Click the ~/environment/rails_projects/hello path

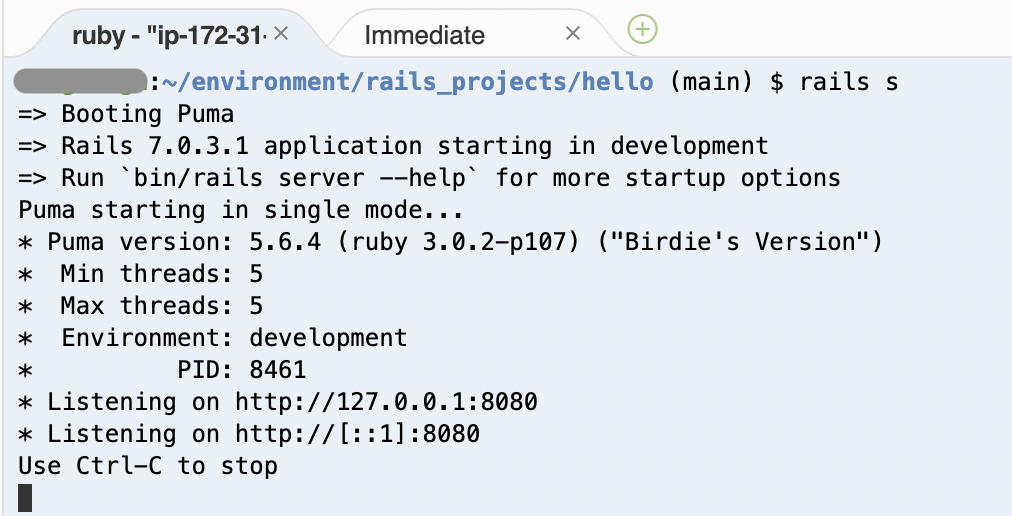(407, 83)
